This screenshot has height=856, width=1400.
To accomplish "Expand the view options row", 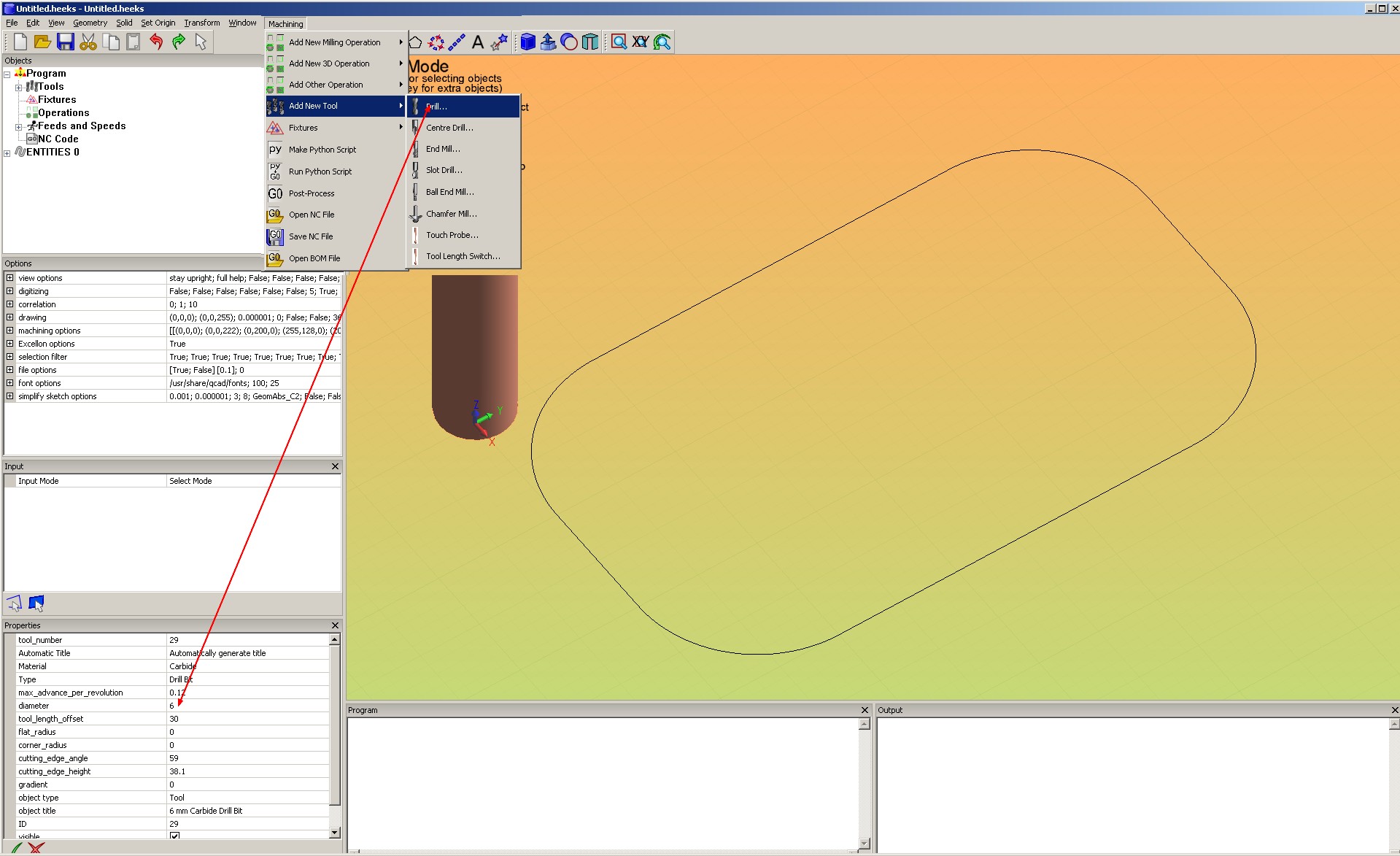I will (x=9, y=278).
